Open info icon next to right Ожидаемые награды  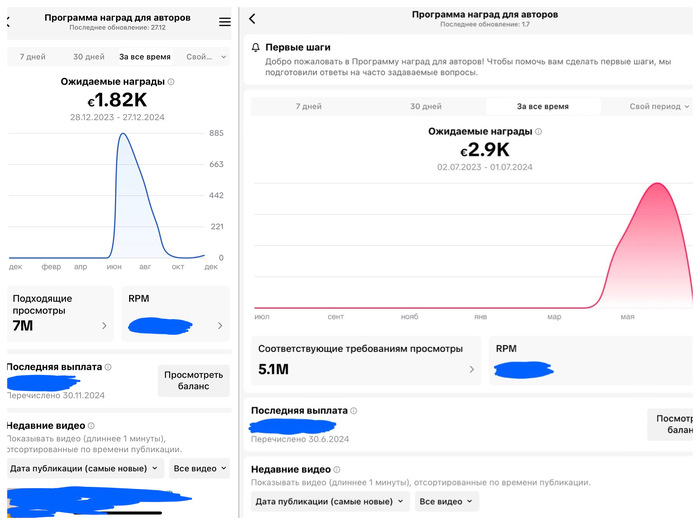[539, 131]
